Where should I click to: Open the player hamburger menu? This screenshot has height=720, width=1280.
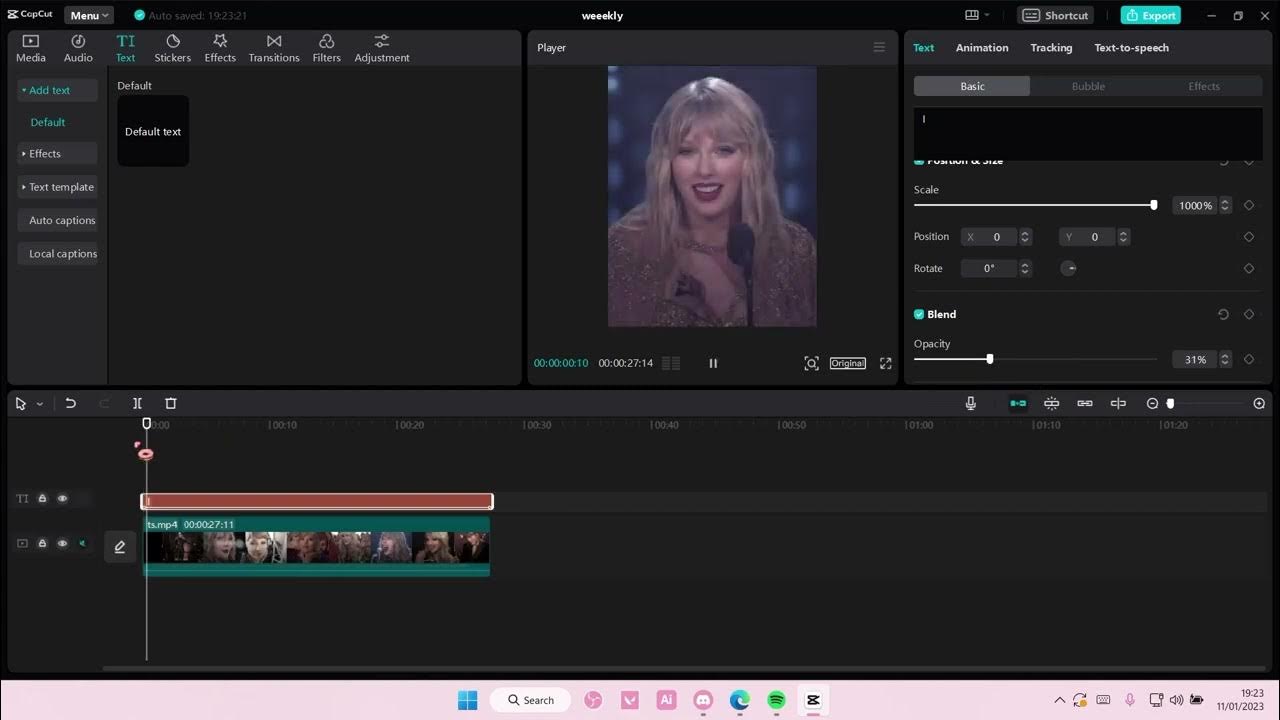coord(879,47)
